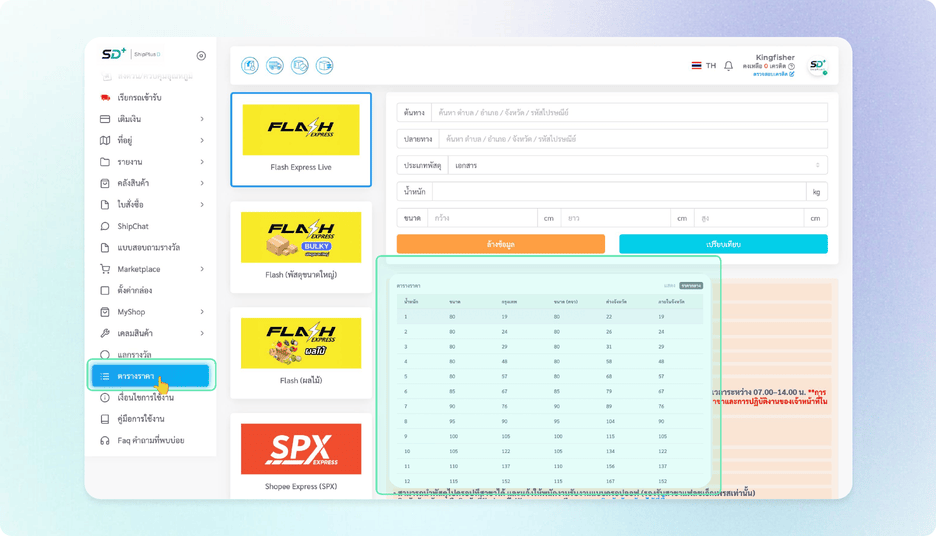
Task: Click the dark pill toggle above the price table
Action: (691, 286)
